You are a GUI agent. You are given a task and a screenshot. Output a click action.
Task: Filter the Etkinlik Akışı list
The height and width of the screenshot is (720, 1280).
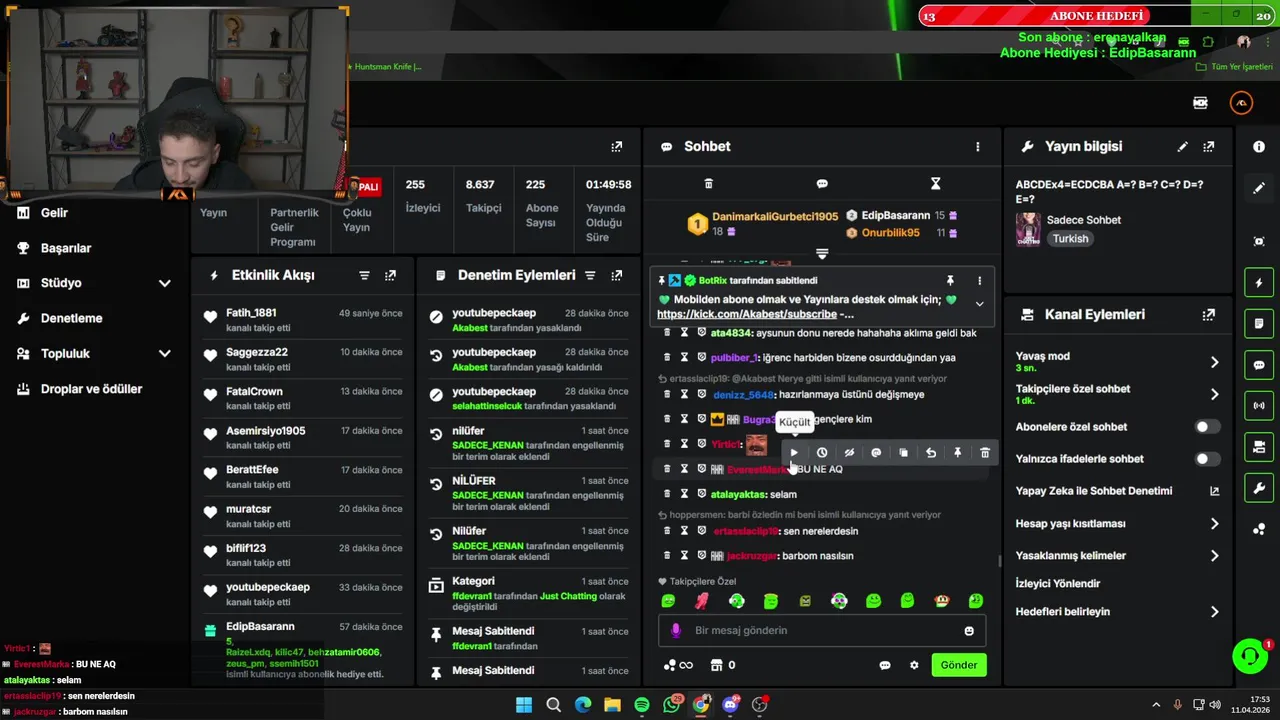(x=364, y=275)
